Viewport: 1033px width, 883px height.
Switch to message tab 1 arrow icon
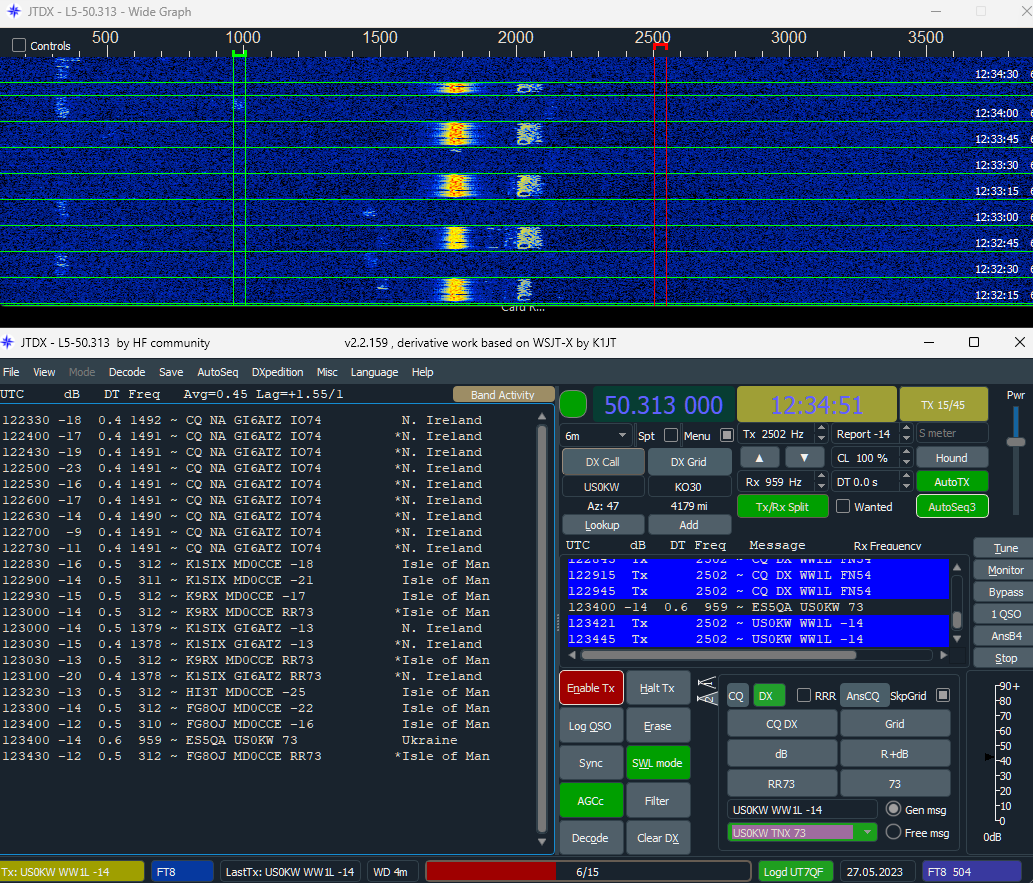click(706, 682)
